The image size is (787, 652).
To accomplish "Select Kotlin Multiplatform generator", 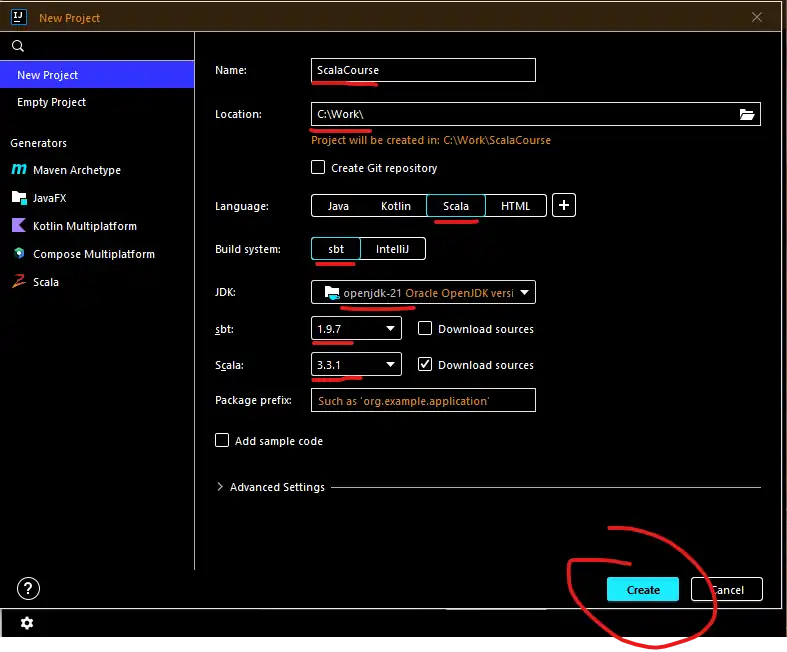I will tap(84, 226).
